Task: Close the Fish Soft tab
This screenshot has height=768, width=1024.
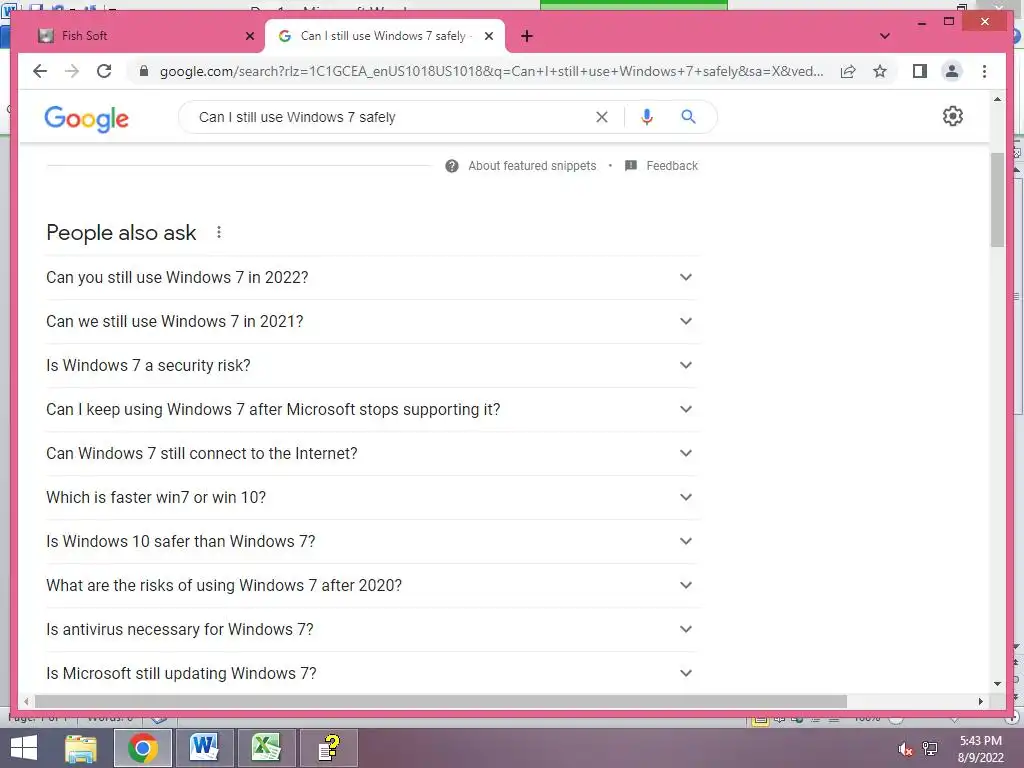Action: point(249,36)
